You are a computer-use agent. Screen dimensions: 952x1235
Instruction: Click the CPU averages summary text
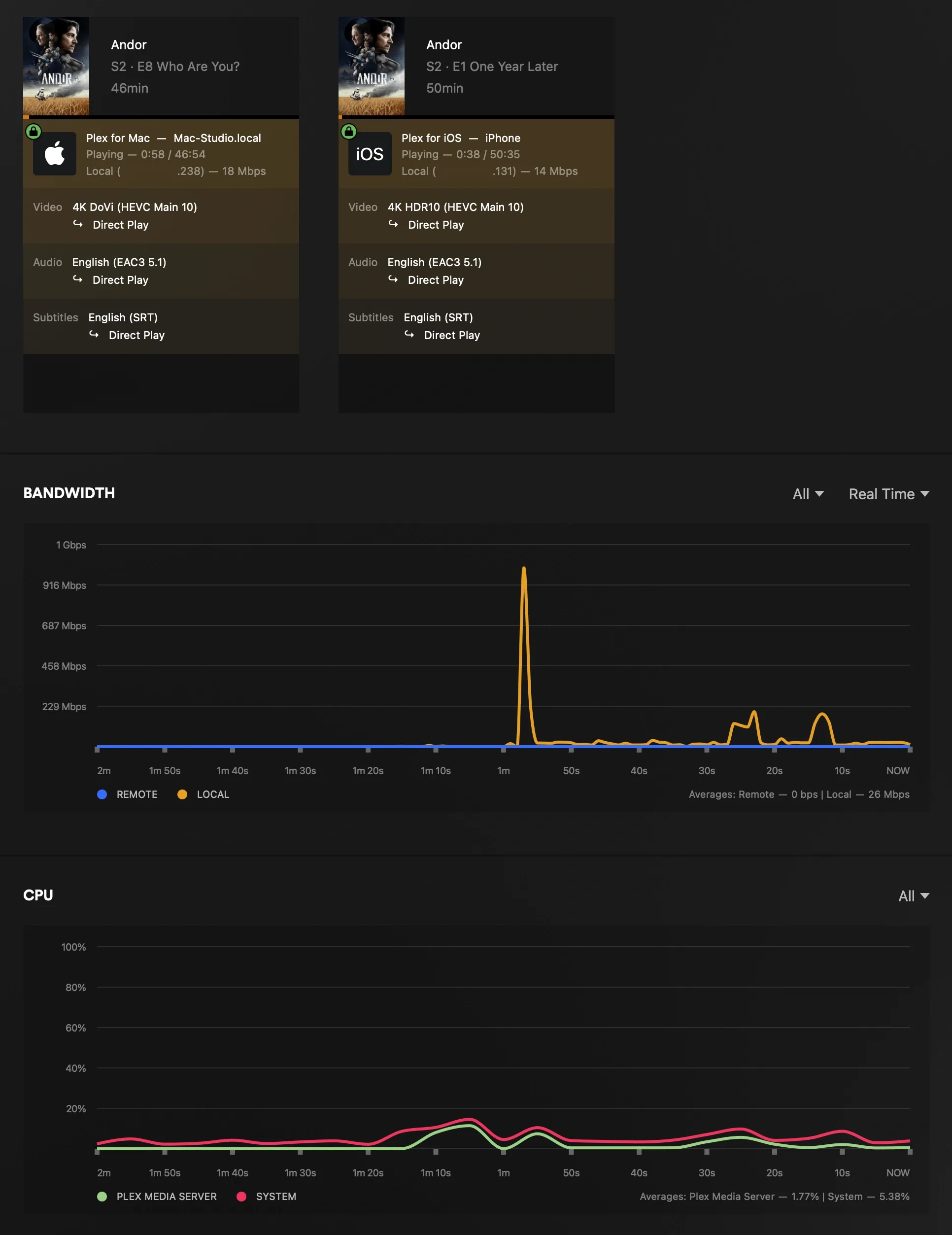pos(775,1197)
